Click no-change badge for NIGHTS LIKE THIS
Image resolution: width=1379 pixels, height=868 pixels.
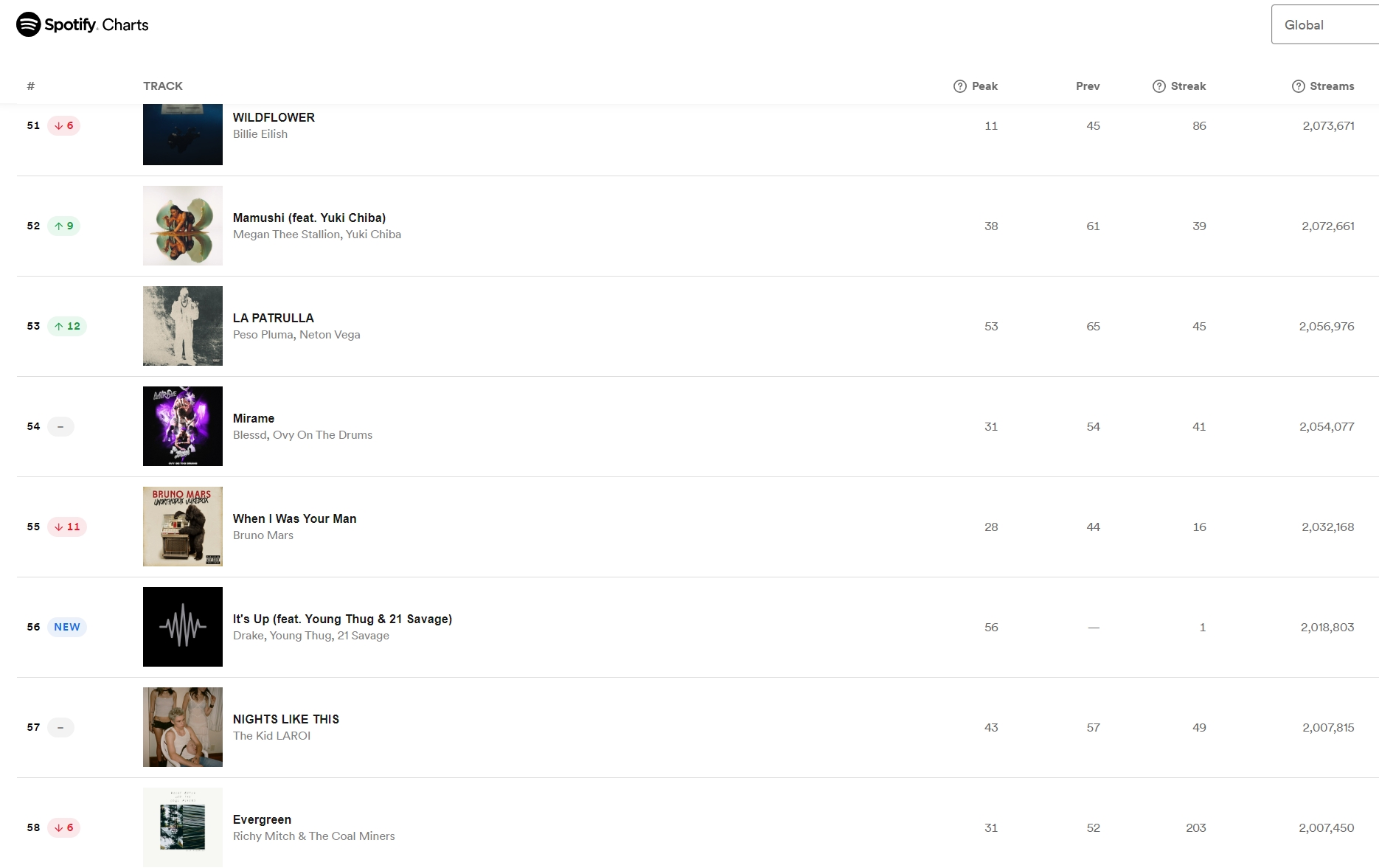60,727
